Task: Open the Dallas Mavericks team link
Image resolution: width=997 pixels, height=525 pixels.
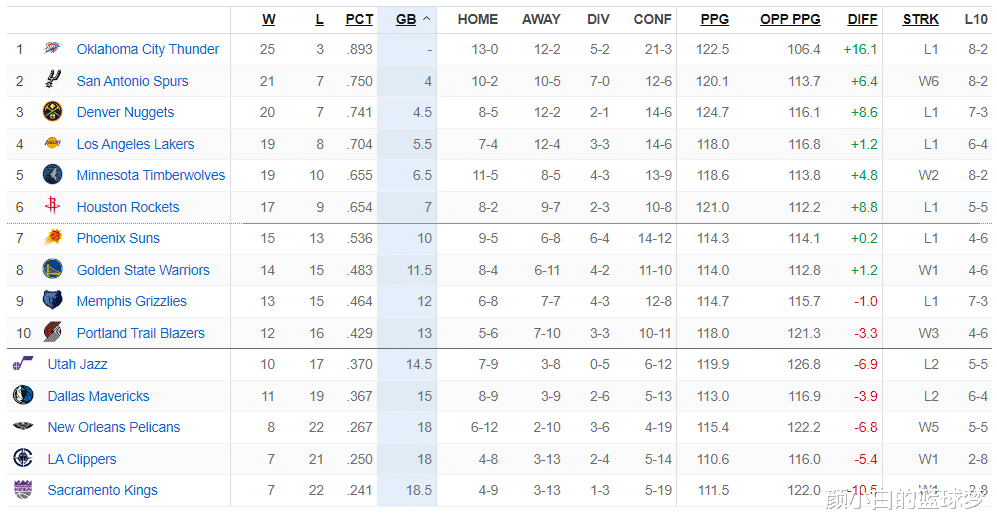Action: (x=98, y=396)
